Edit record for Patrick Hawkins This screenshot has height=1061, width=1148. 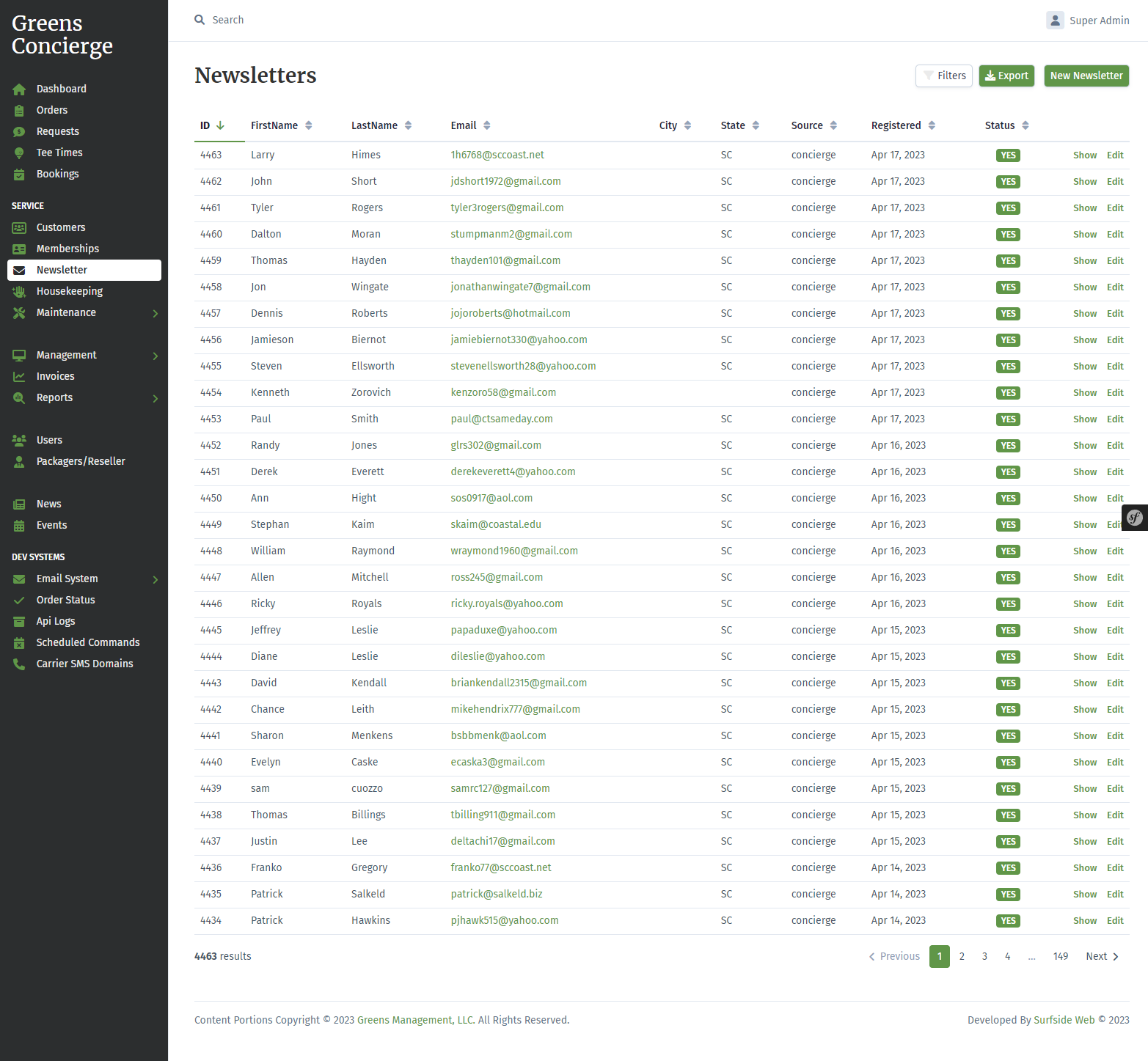1115,921
